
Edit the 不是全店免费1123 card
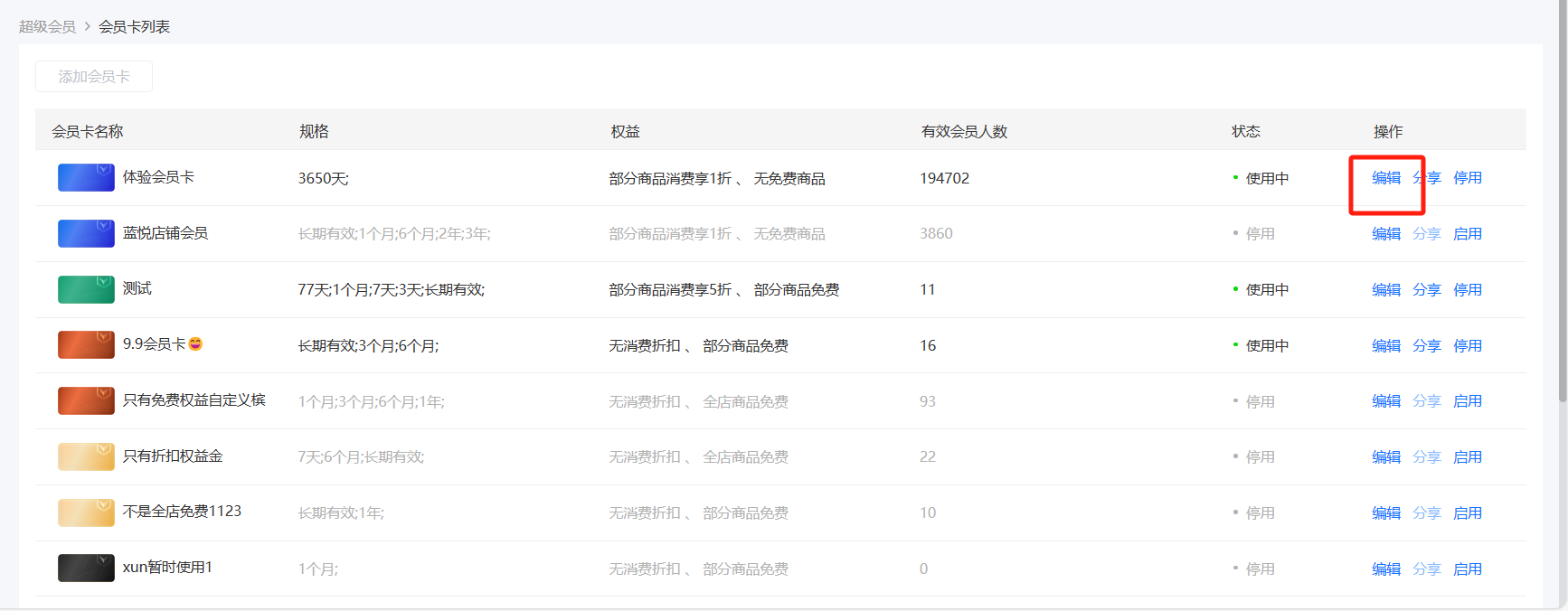pyautogui.click(x=1386, y=513)
